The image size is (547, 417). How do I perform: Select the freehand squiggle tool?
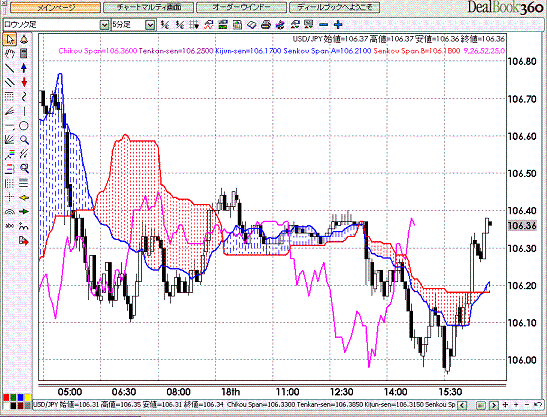coord(24,97)
